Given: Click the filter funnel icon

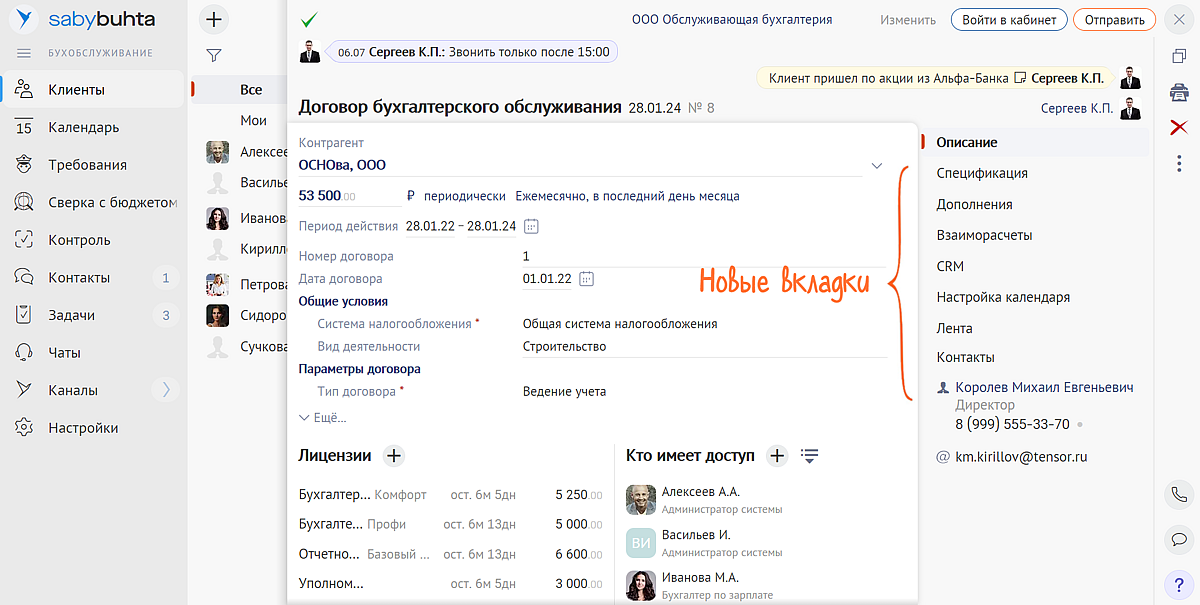Looking at the screenshot, I should [x=214, y=55].
